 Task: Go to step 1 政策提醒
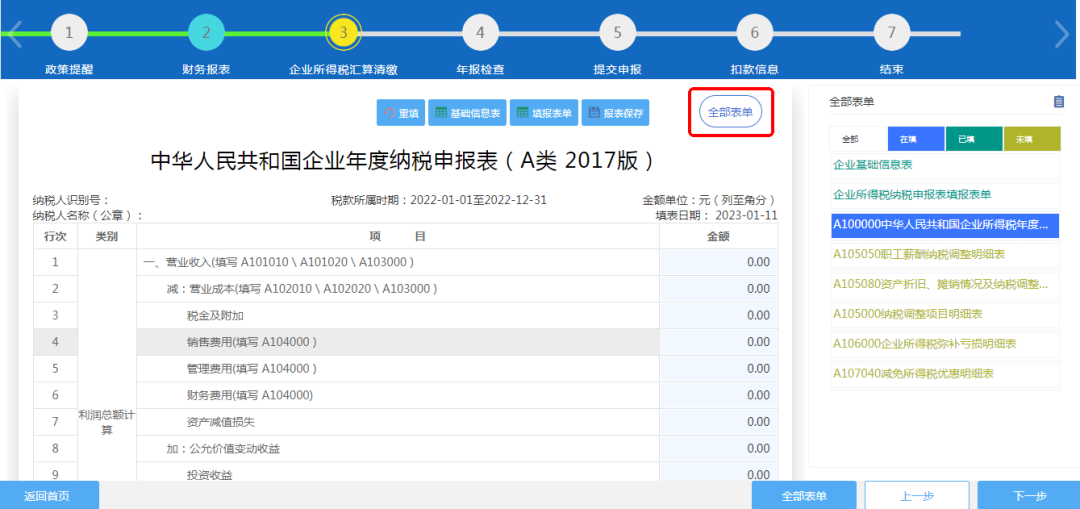[69, 33]
